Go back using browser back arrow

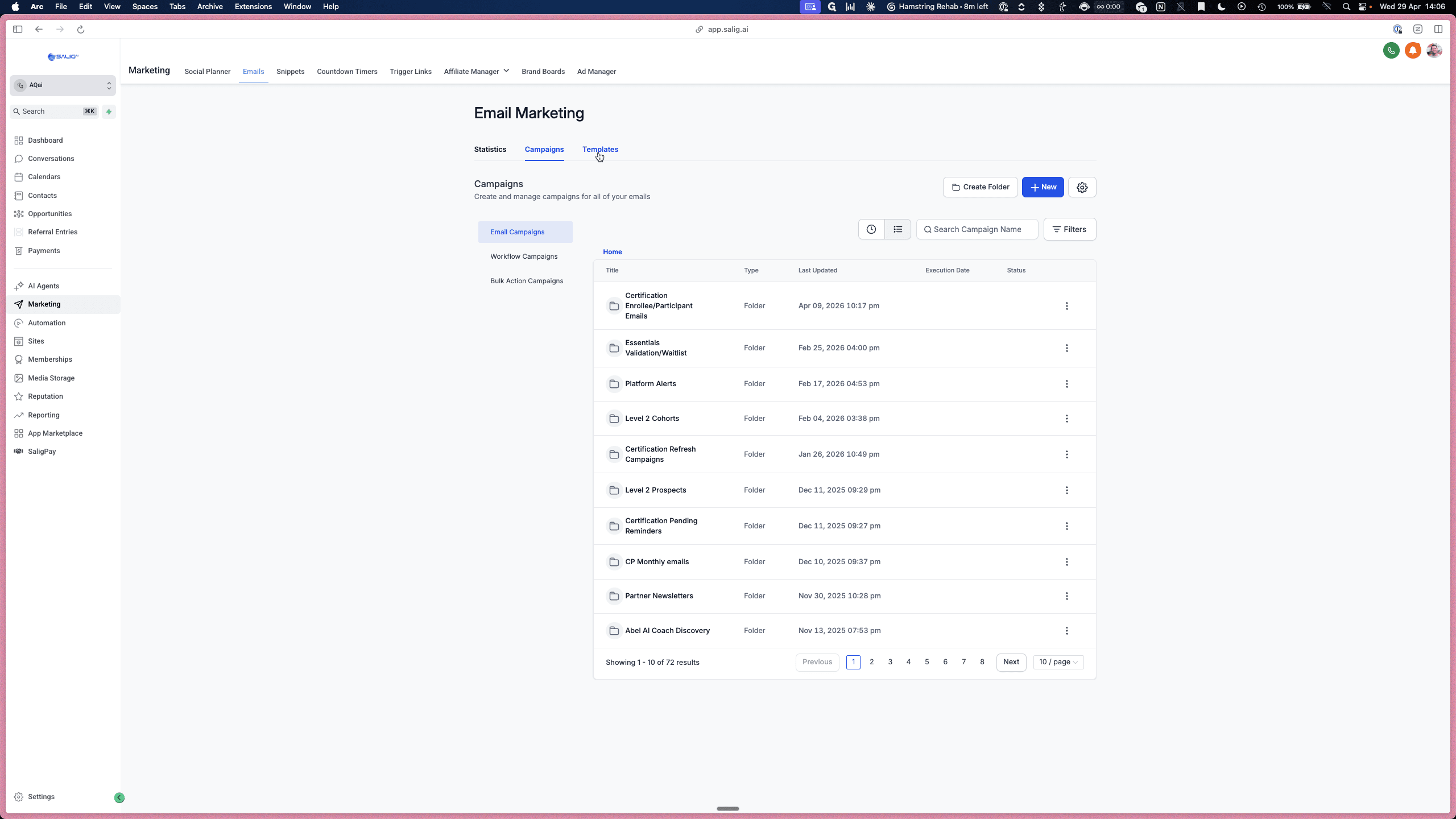tap(39, 30)
